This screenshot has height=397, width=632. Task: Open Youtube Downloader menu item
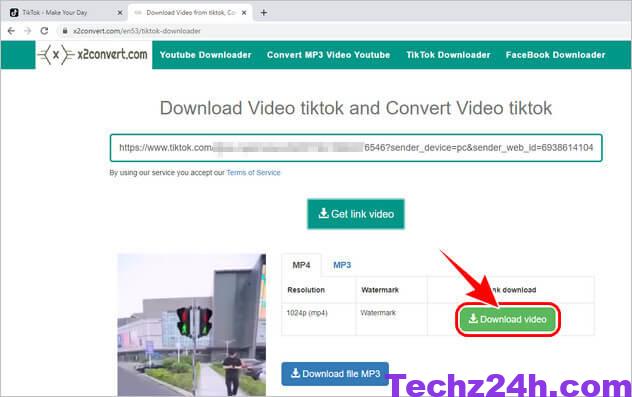[x=206, y=55]
